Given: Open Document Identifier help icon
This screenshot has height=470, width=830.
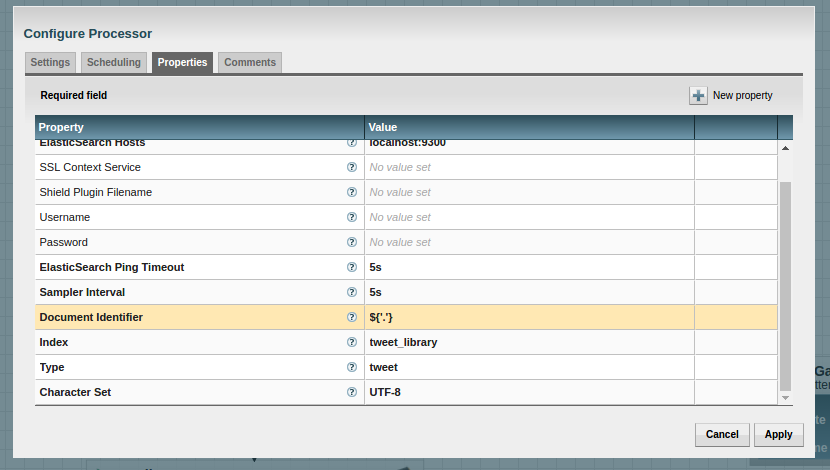Looking at the screenshot, I should coord(351,317).
